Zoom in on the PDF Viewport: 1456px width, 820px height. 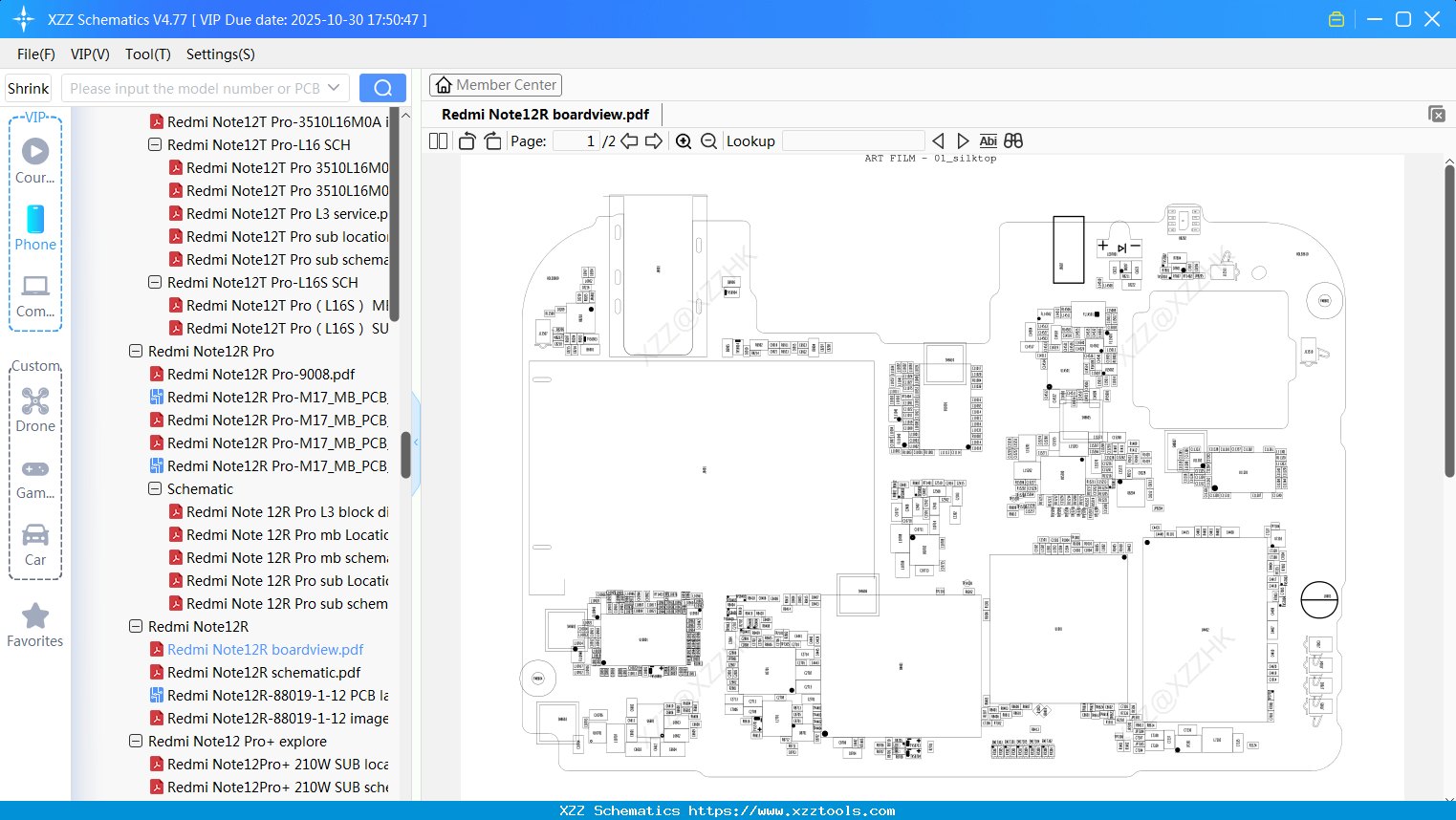(x=684, y=140)
